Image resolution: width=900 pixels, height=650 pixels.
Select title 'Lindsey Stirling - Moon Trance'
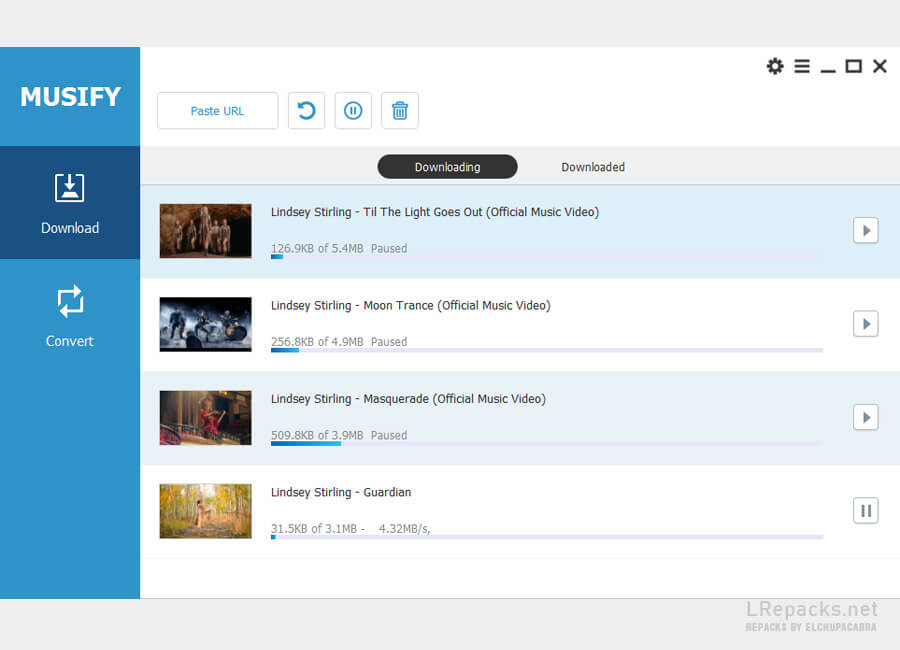coord(410,305)
